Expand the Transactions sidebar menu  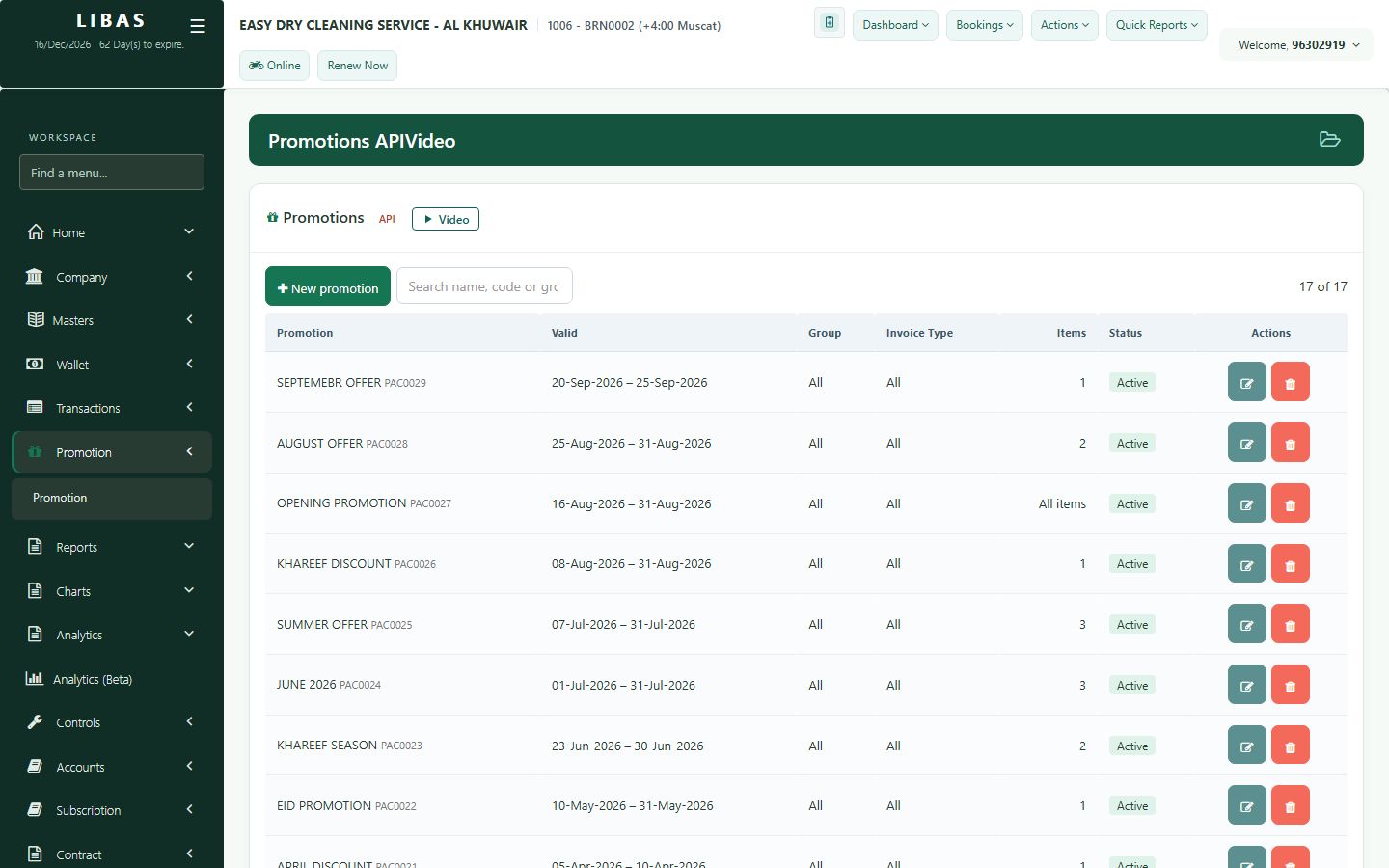point(112,408)
